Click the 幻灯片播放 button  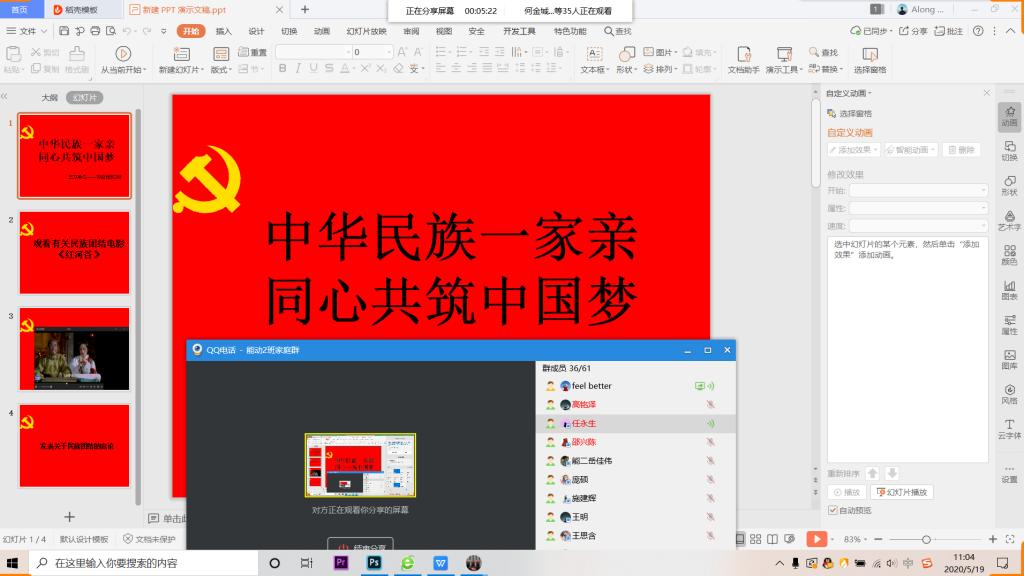902,492
